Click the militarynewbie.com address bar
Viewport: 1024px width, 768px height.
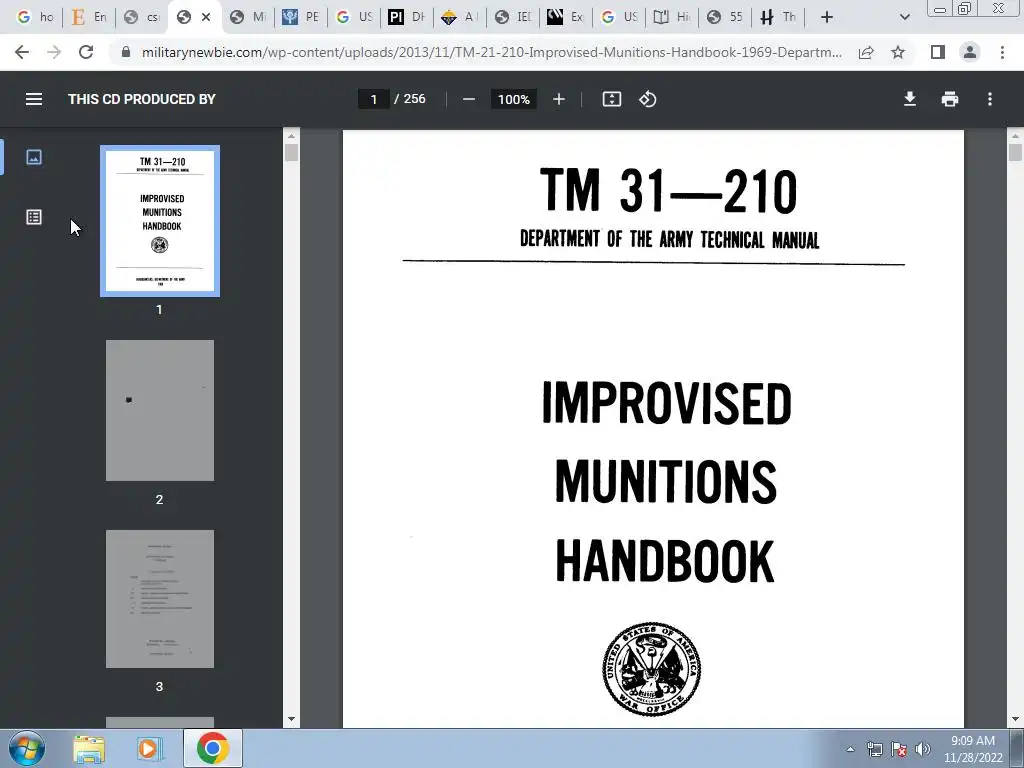pyautogui.click(x=491, y=52)
